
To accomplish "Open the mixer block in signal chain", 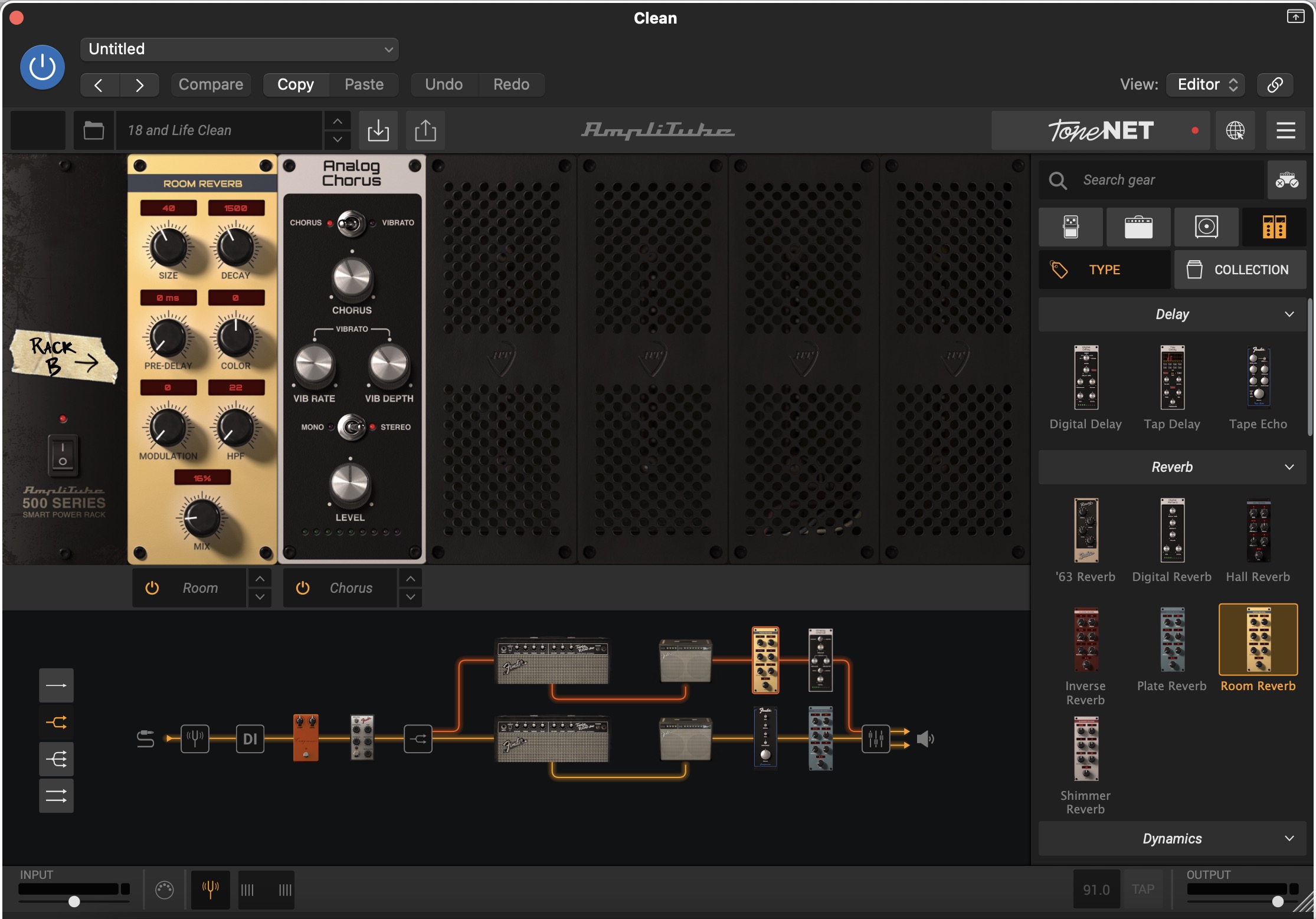I will click(x=876, y=739).
